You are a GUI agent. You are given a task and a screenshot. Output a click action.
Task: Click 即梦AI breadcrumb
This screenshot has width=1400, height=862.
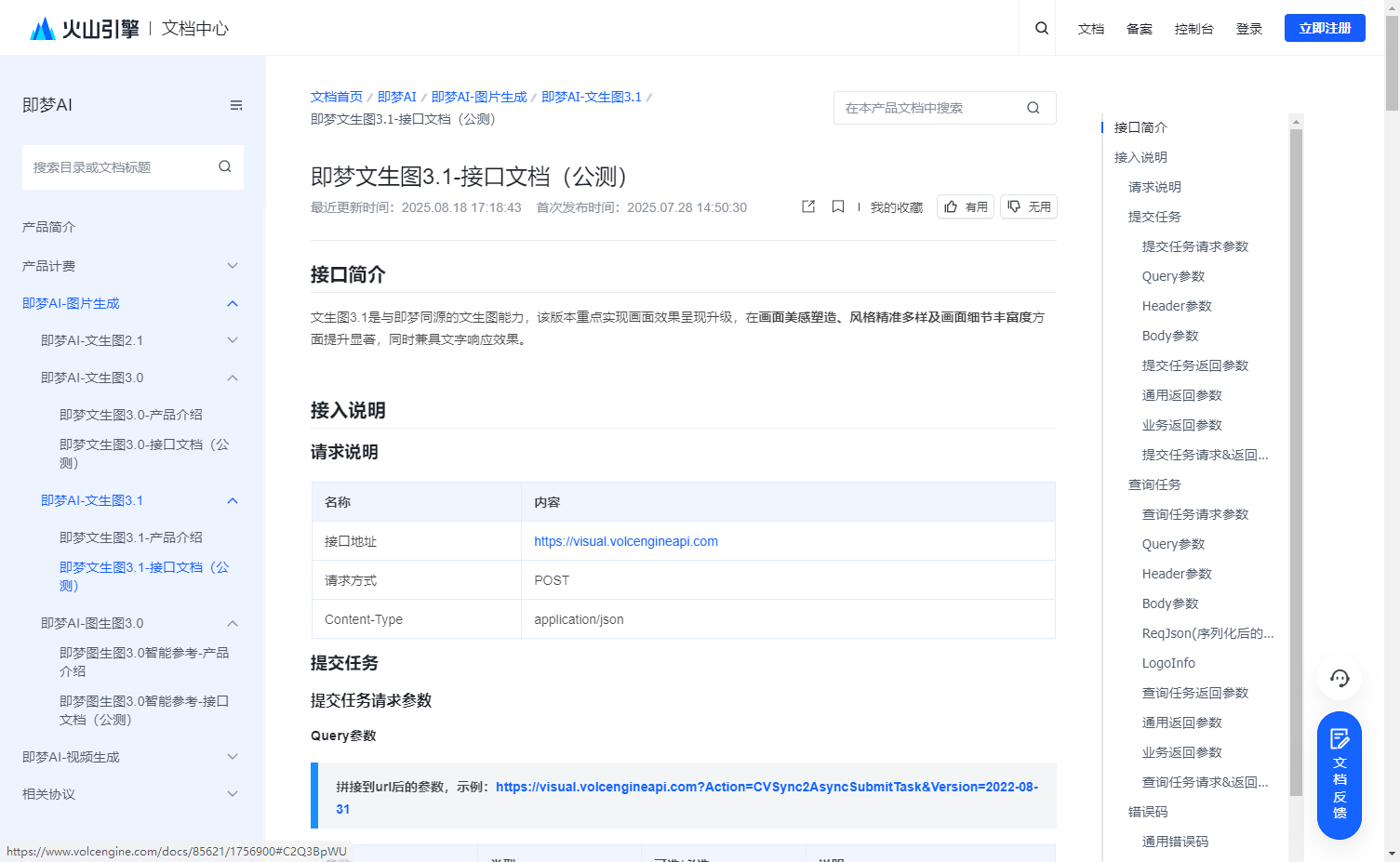point(397,97)
